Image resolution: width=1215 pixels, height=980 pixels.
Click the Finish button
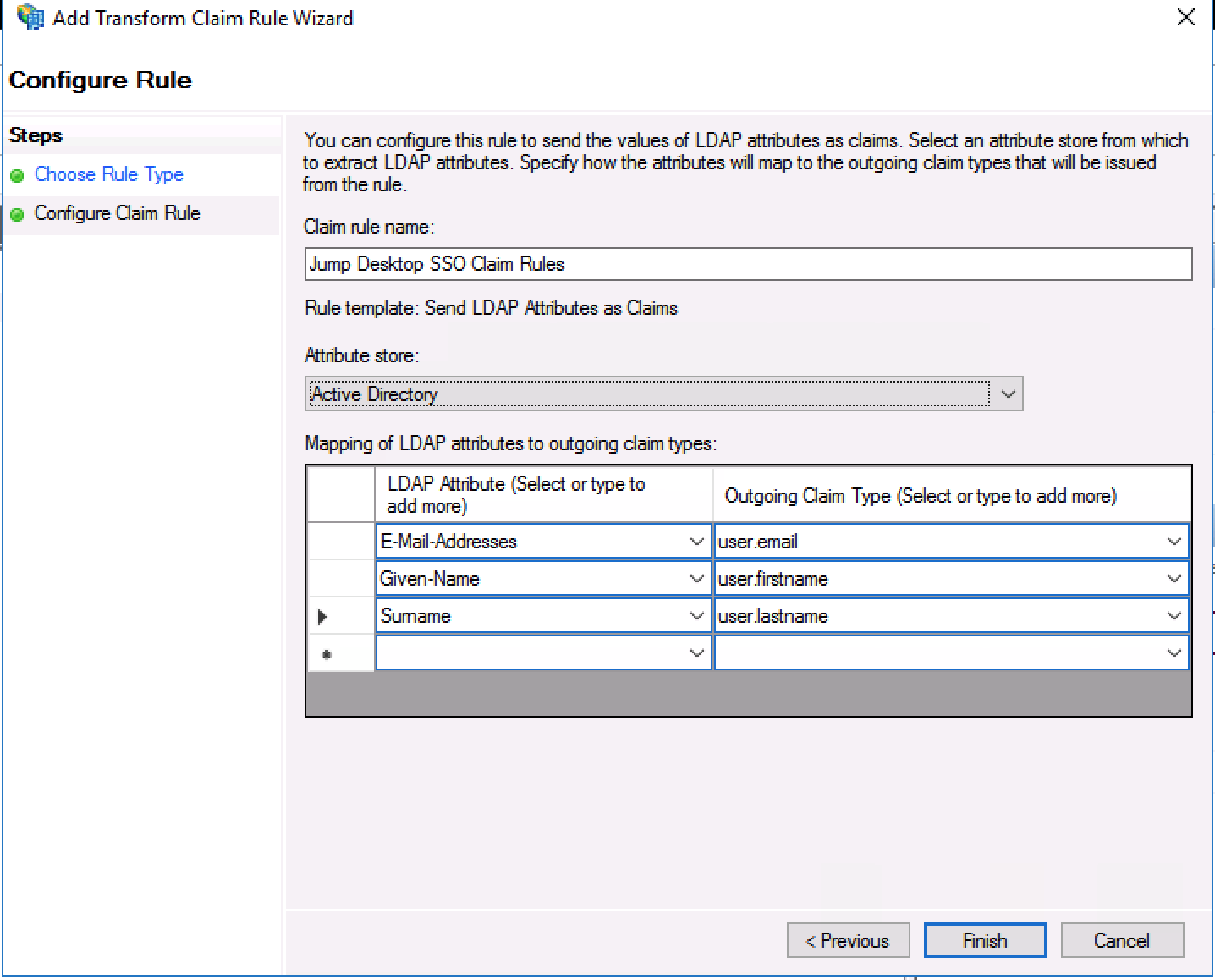985,940
